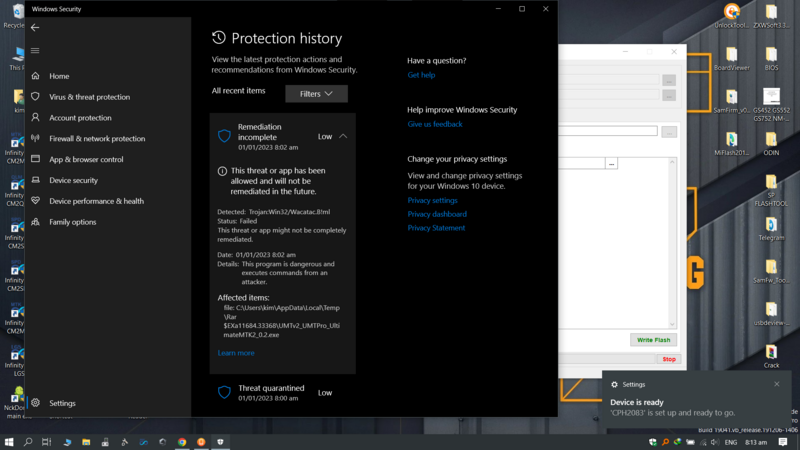This screenshot has height=450, width=800.
Task: Click Write Flash in the background window
Action: click(654, 340)
